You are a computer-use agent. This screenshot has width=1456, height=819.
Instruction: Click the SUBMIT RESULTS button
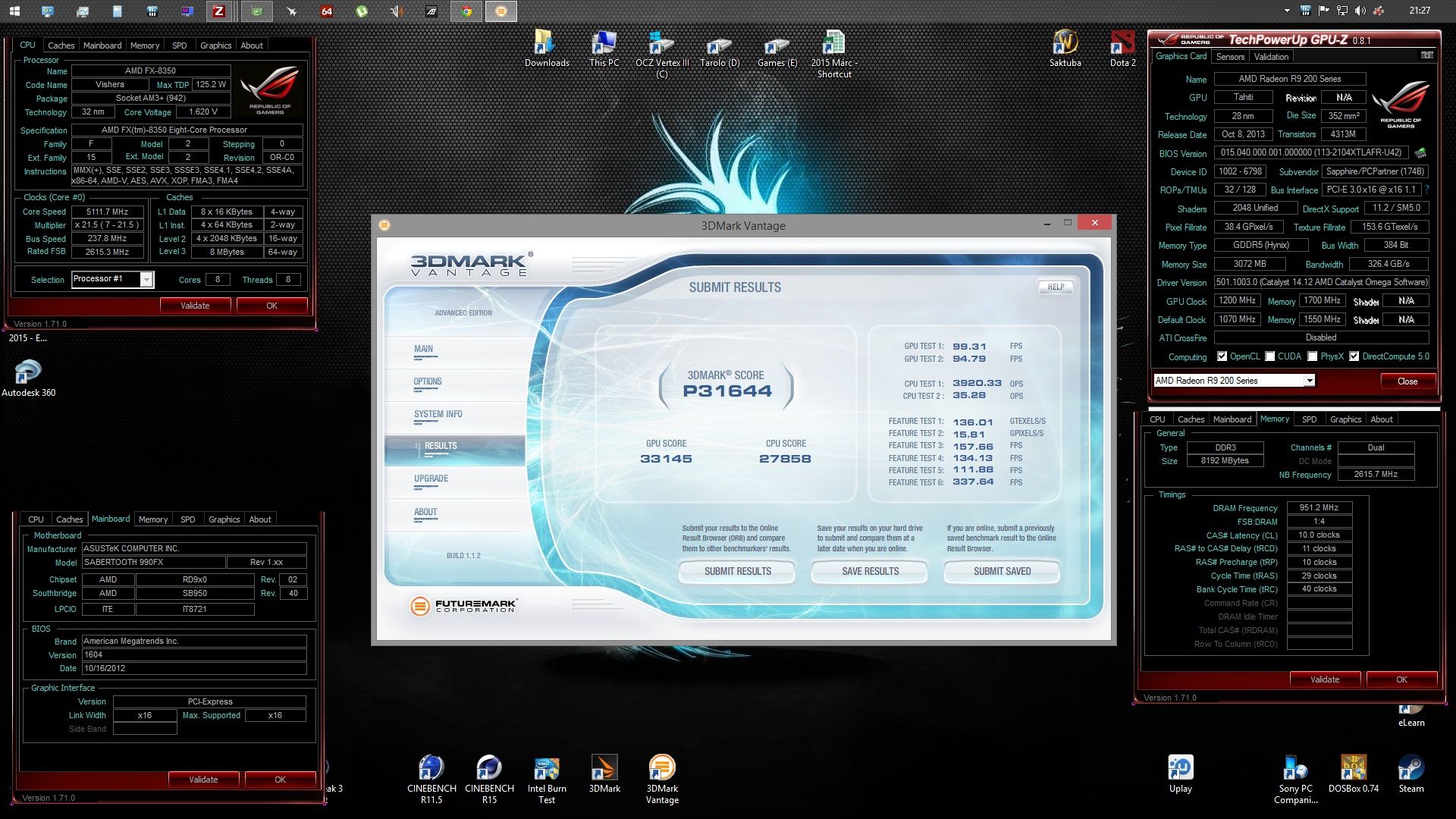tap(737, 572)
